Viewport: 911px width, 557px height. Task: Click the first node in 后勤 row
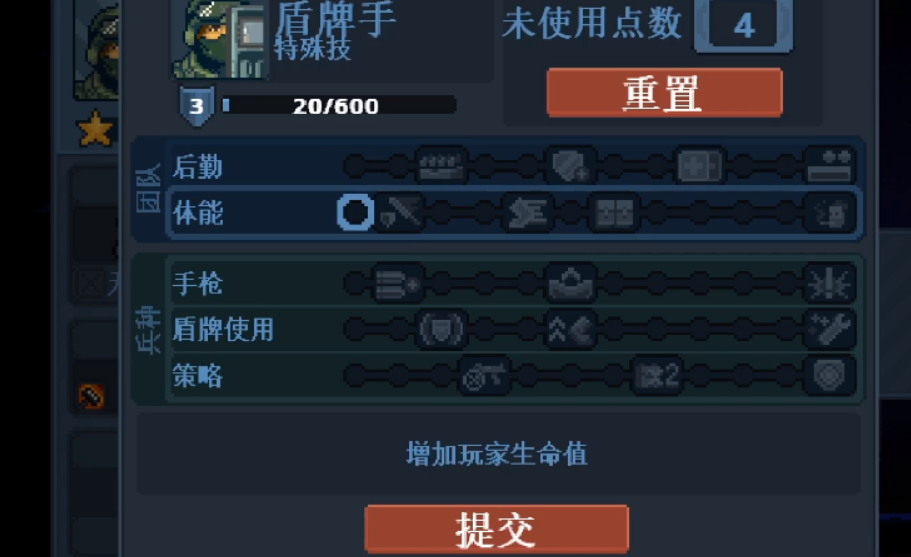click(x=355, y=167)
